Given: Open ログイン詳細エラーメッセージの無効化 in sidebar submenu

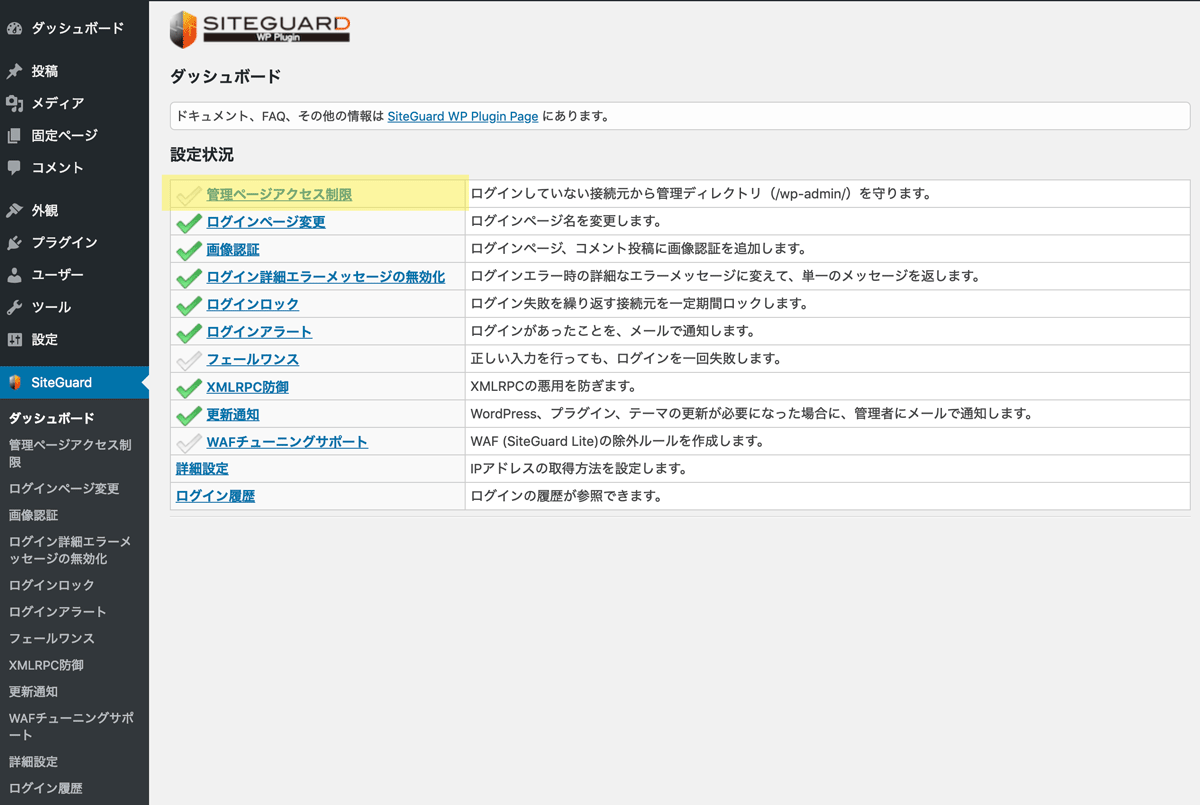Looking at the screenshot, I should pyautogui.click(x=70, y=550).
